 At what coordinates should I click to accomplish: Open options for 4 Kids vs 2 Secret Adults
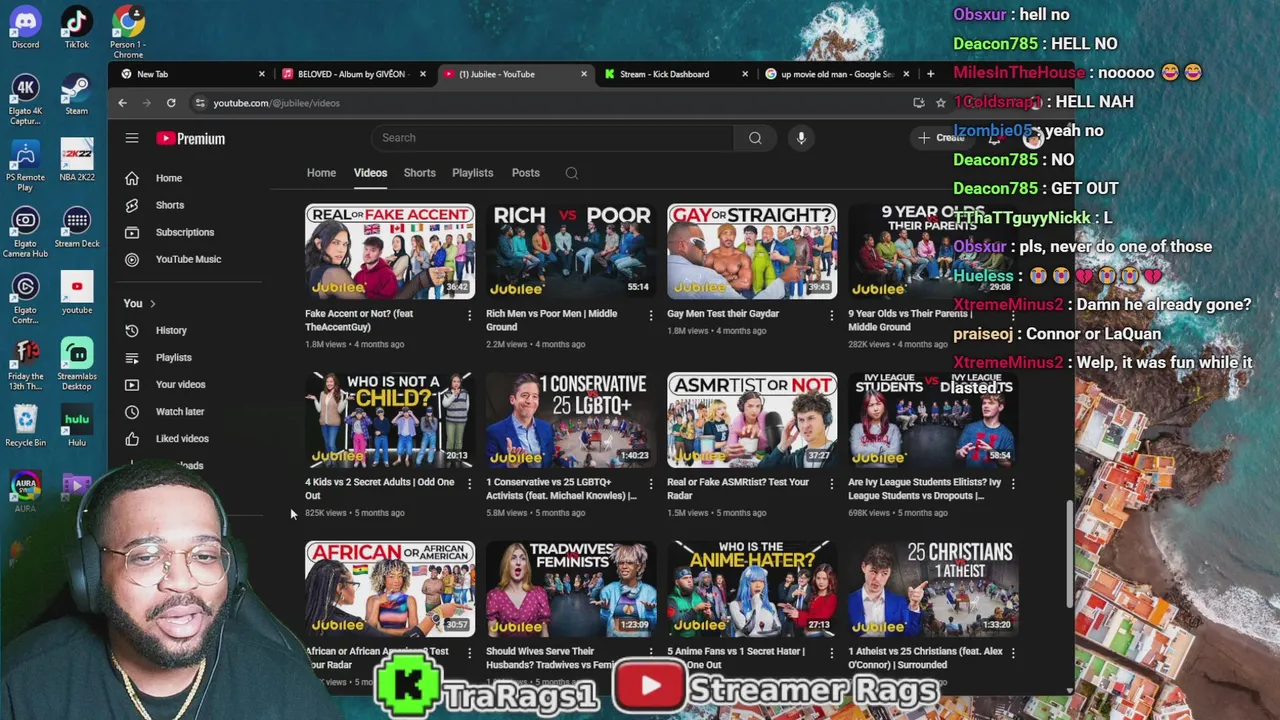point(469,484)
